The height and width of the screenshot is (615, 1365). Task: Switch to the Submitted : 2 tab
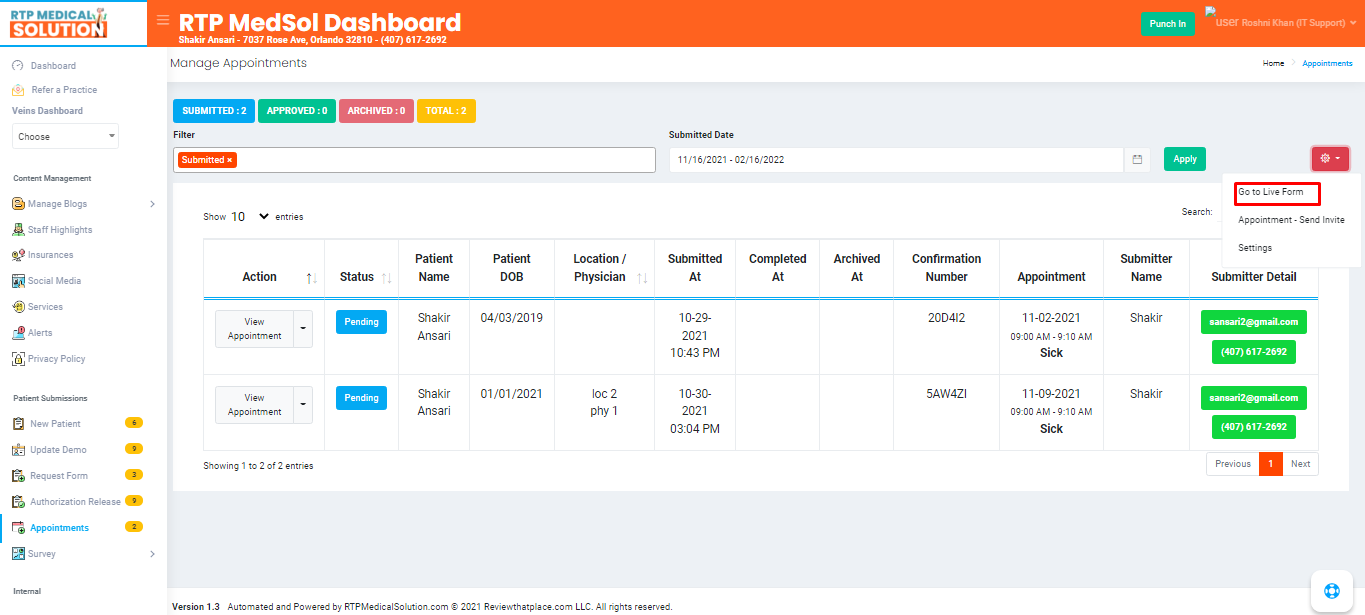214,111
